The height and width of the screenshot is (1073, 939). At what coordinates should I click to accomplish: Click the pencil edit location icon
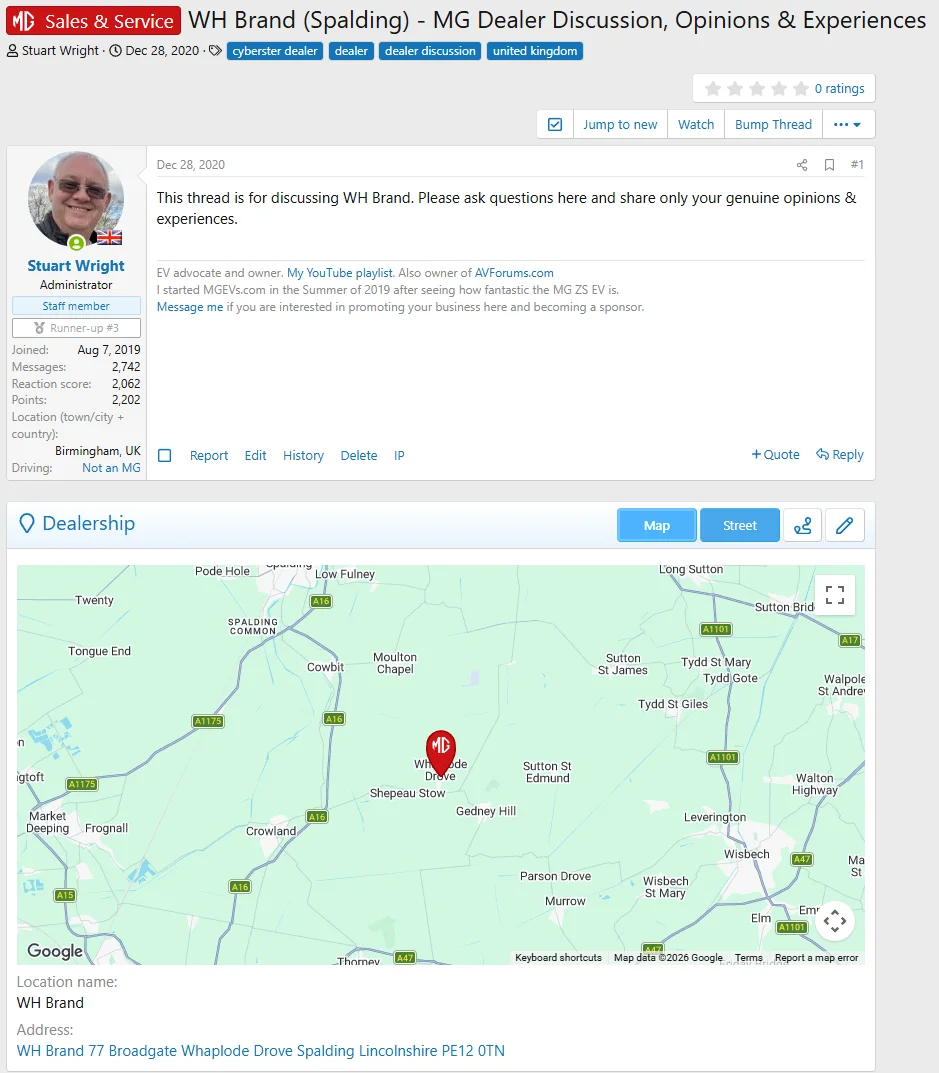tap(845, 526)
